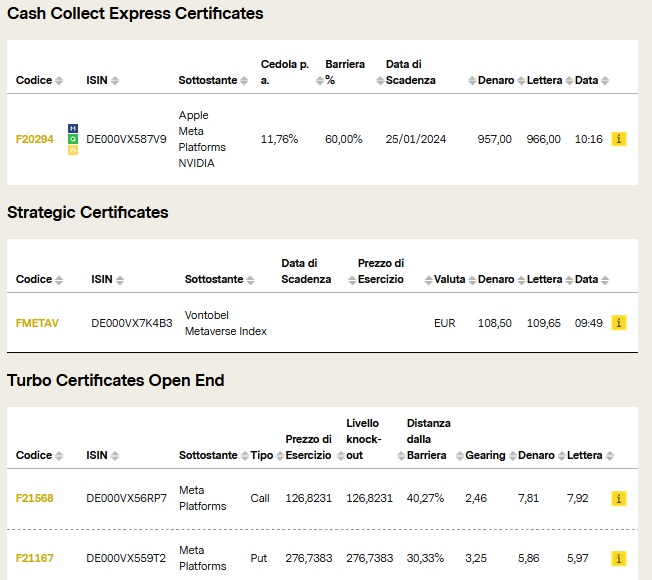Image resolution: width=652 pixels, height=580 pixels.
Task: Sort Turbo Certificates by Tipo
Action: [x=280, y=456]
